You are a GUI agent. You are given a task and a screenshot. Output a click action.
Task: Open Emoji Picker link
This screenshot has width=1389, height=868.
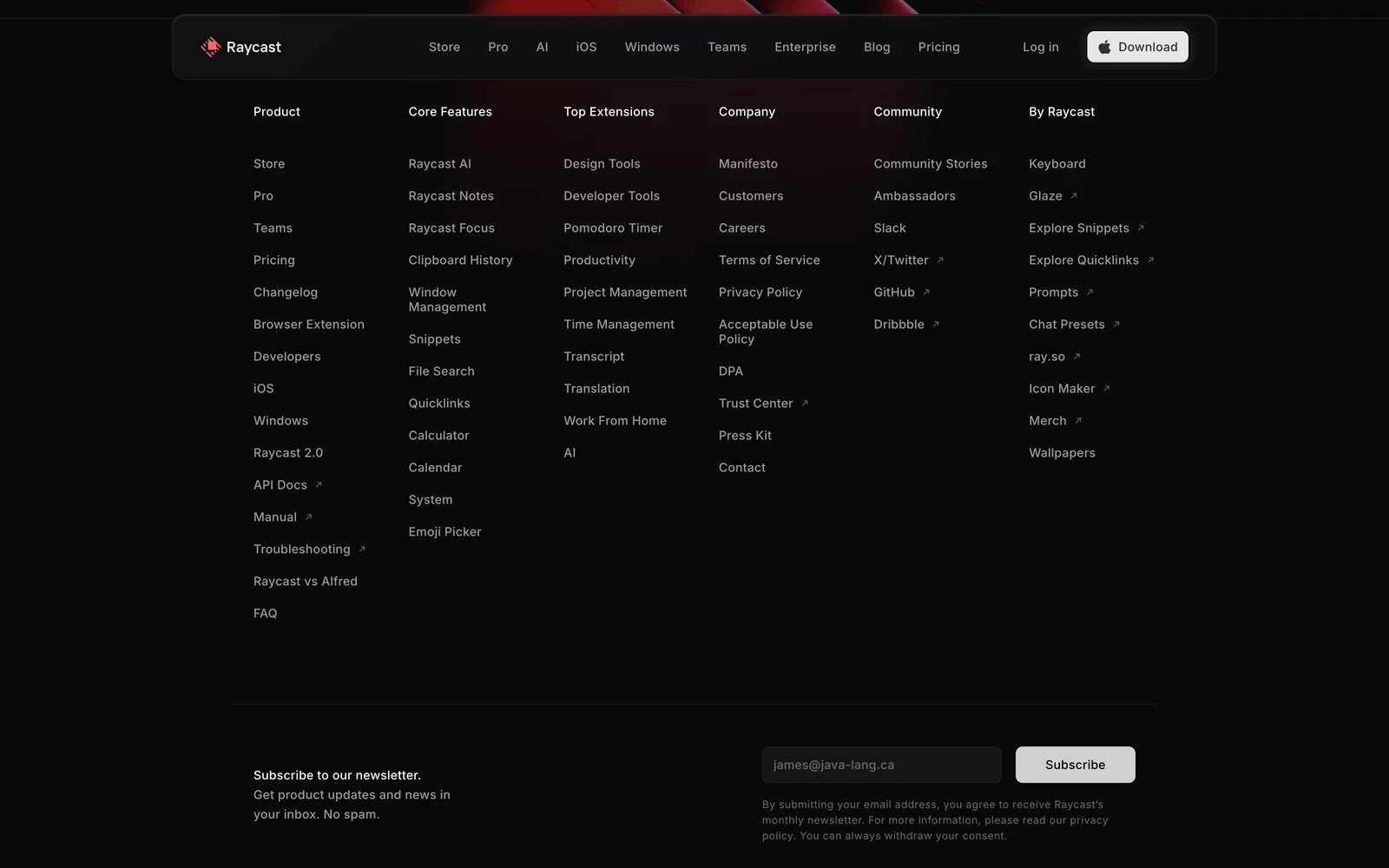[x=445, y=532]
